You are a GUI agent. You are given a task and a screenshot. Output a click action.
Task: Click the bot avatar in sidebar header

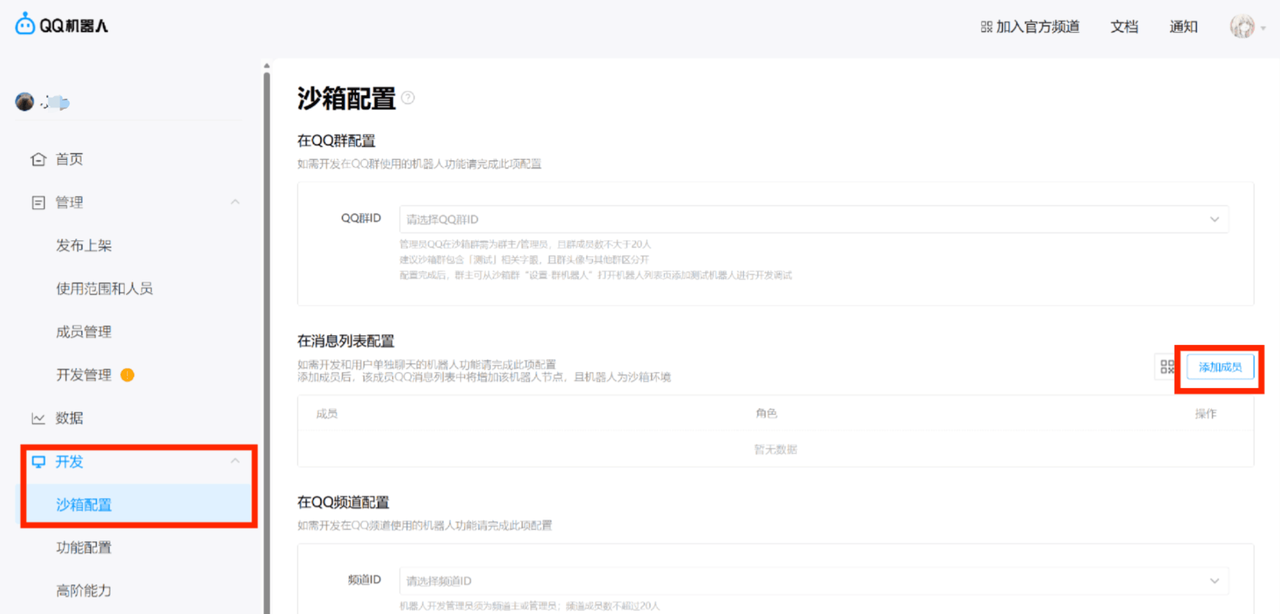tap(25, 102)
